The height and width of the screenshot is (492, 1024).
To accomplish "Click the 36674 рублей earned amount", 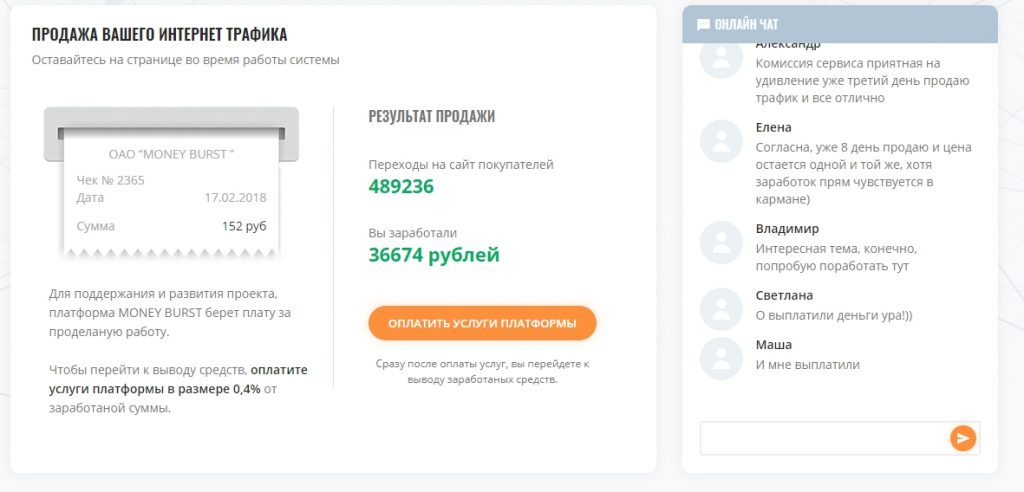I will tap(433, 255).
